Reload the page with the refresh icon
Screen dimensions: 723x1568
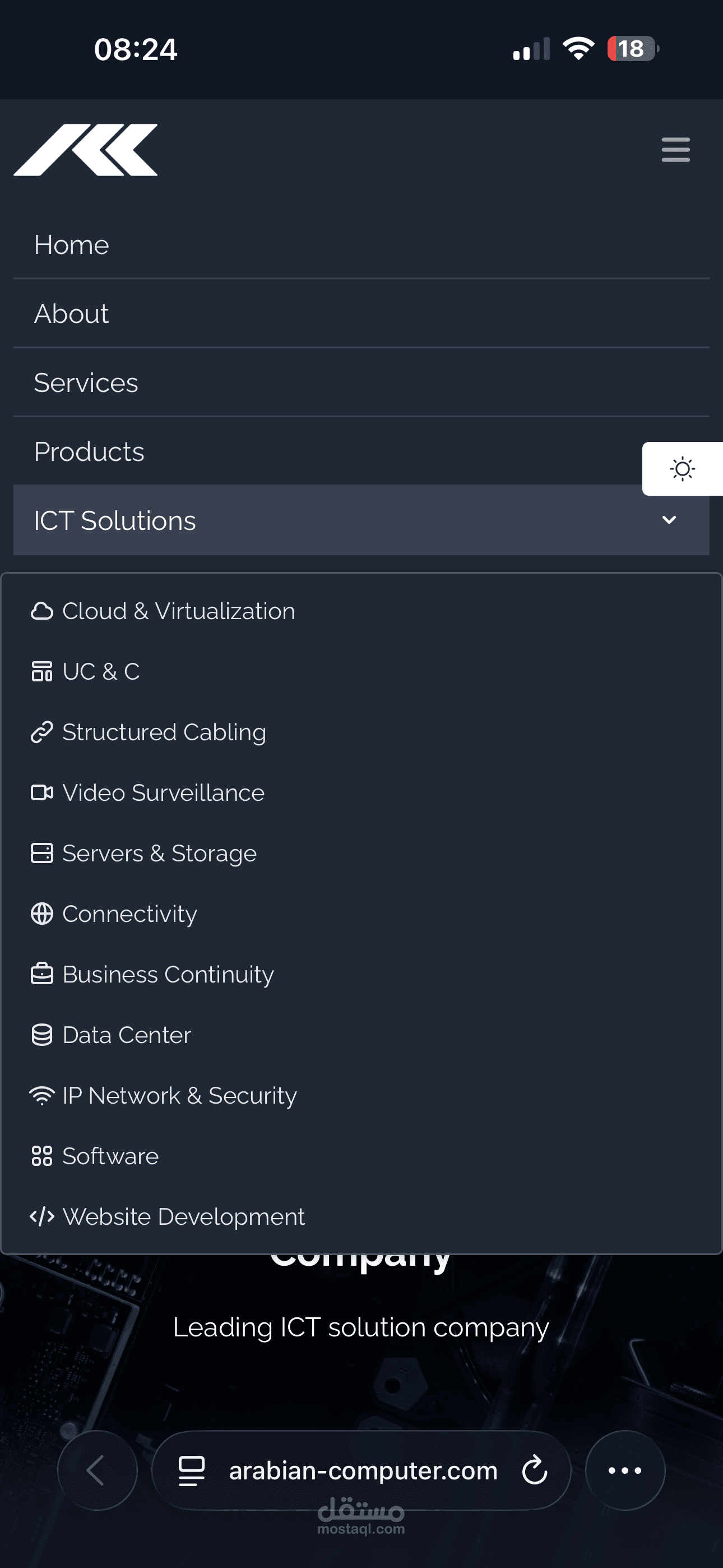pyautogui.click(x=534, y=1470)
